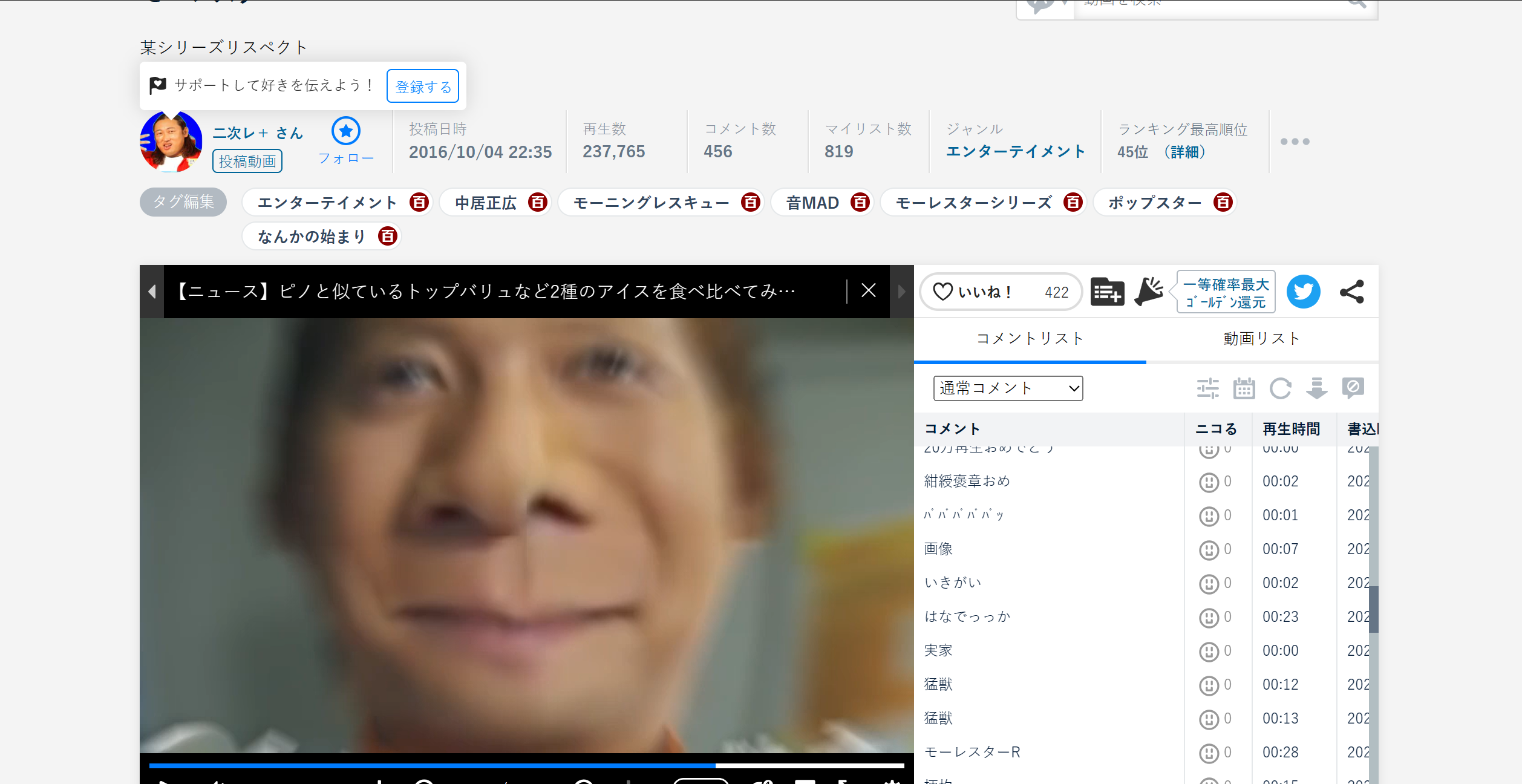1522x784 pixels.
Task: Click the uploader avatar image
Action: pos(171,142)
